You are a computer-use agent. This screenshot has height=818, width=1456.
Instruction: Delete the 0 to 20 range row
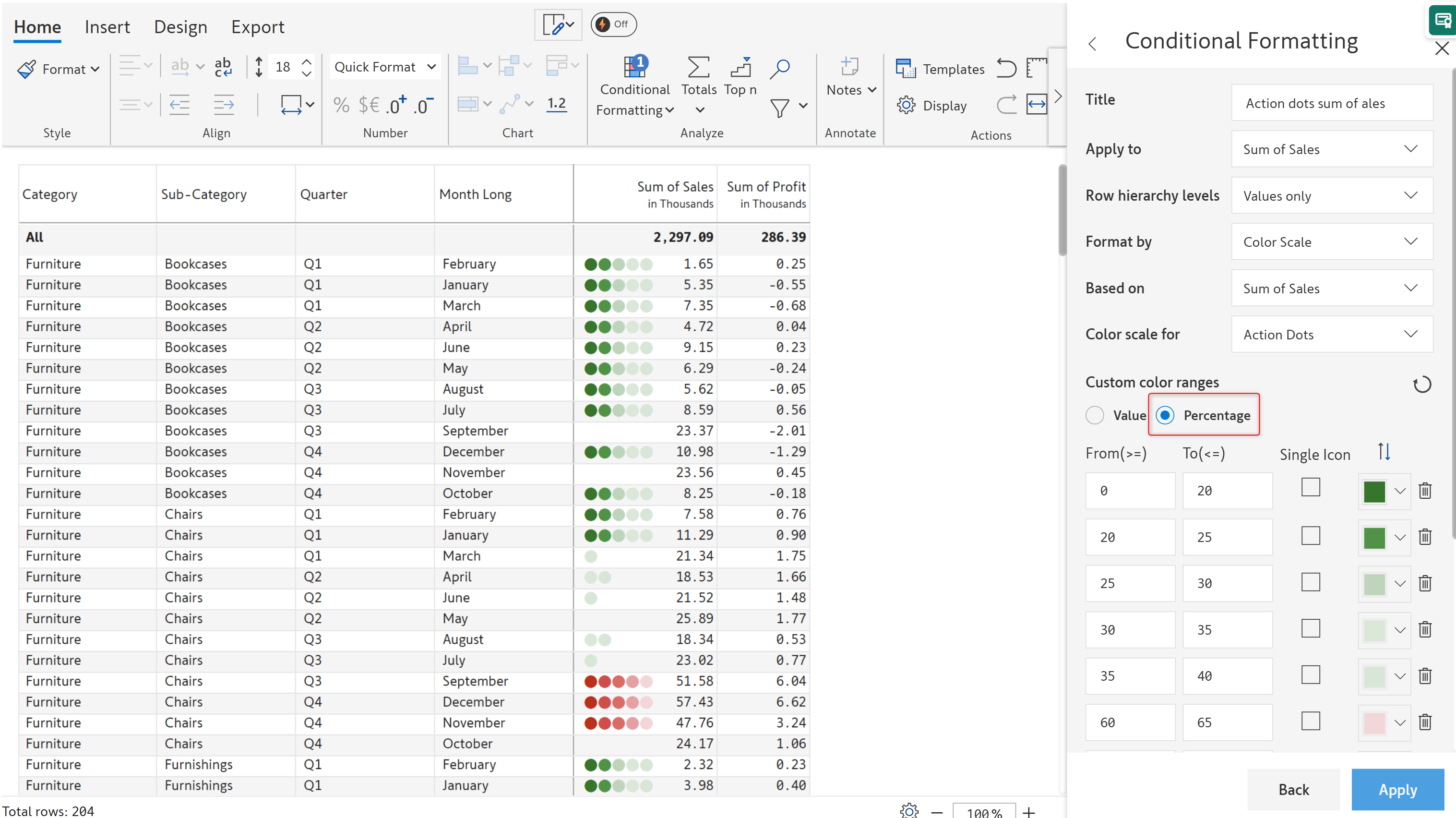pyautogui.click(x=1425, y=491)
